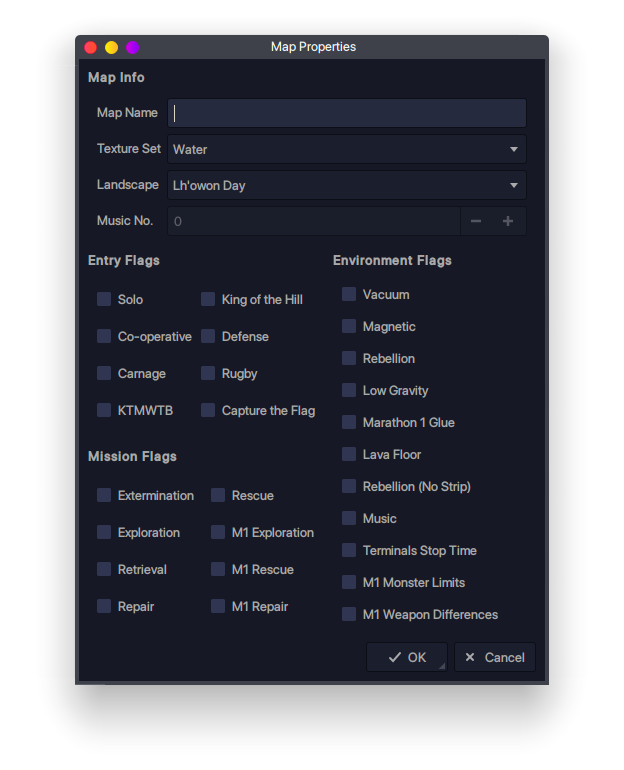The height and width of the screenshot is (770, 624).
Task: Click the purple maximize window button
Action: click(132, 47)
